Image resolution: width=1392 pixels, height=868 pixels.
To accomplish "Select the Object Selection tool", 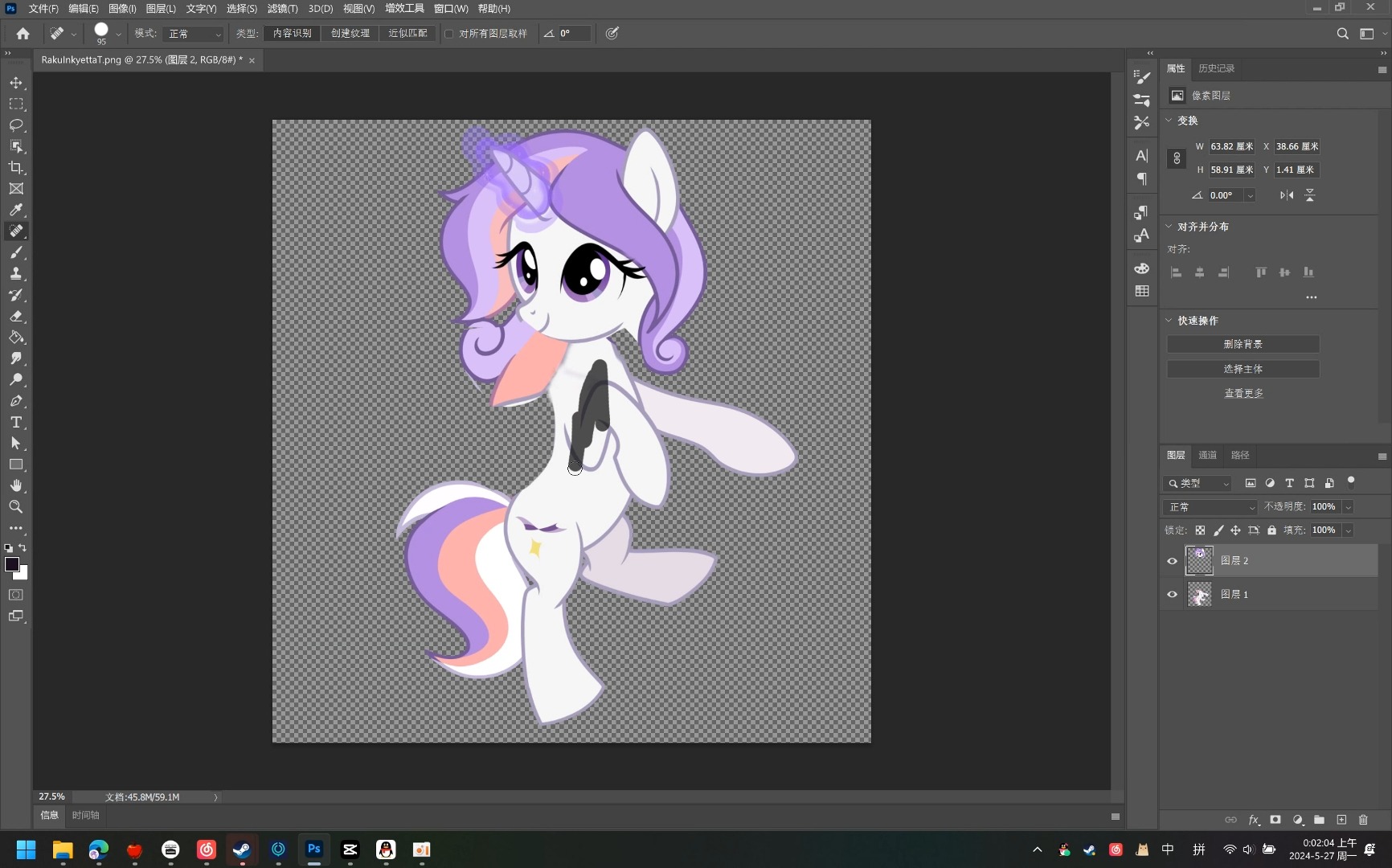I will [x=16, y=146].
